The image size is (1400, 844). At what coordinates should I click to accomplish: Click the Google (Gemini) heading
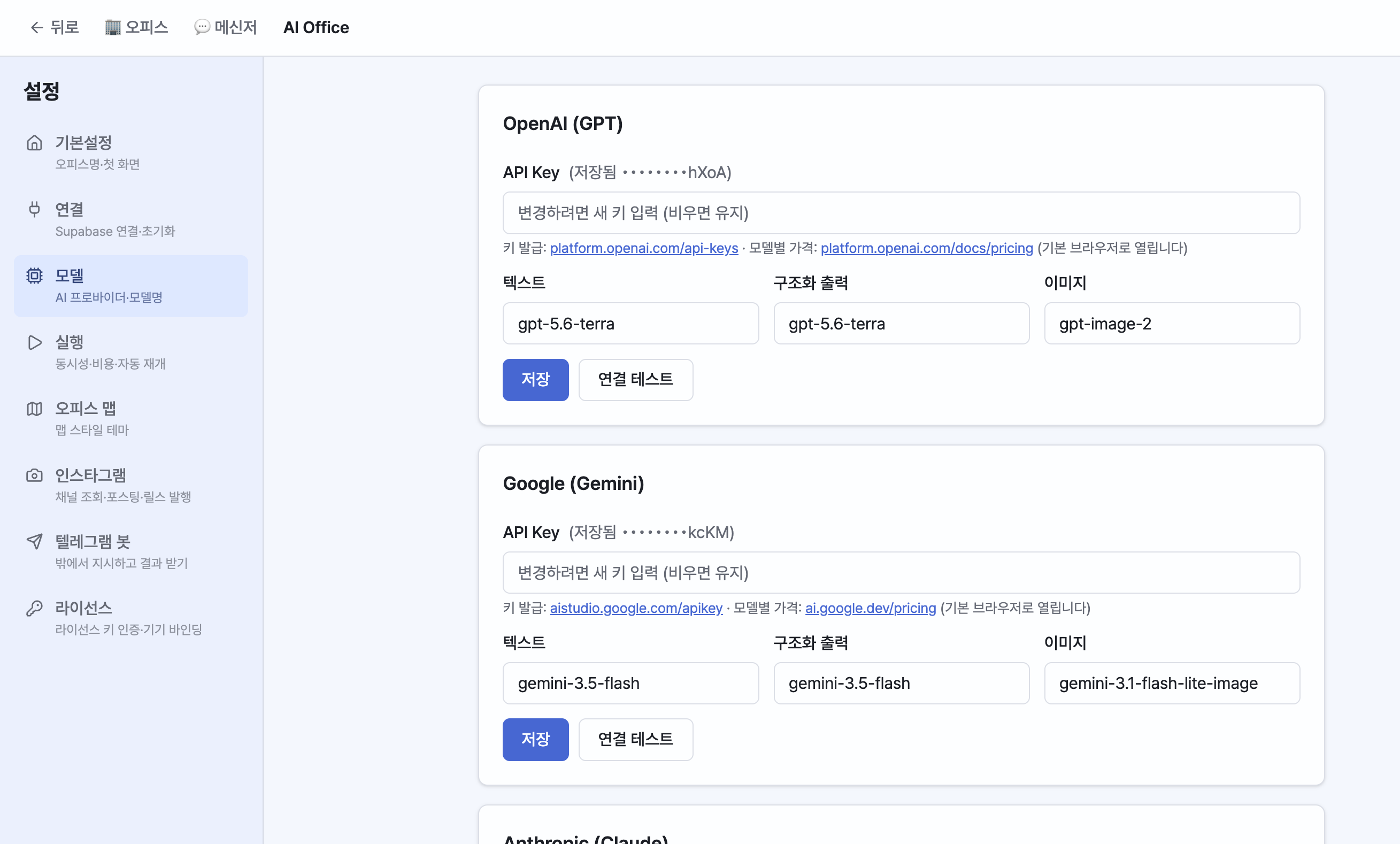pos(573,483)
